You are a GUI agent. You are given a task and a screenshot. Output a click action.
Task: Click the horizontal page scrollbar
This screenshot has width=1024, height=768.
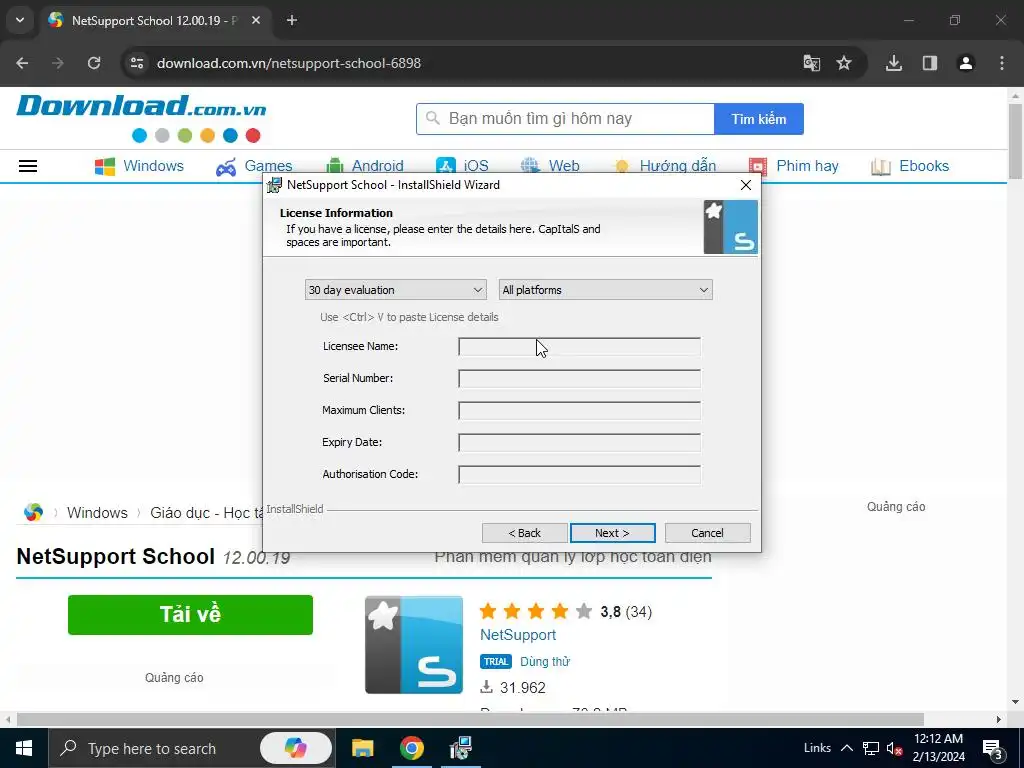pos(470,720)
